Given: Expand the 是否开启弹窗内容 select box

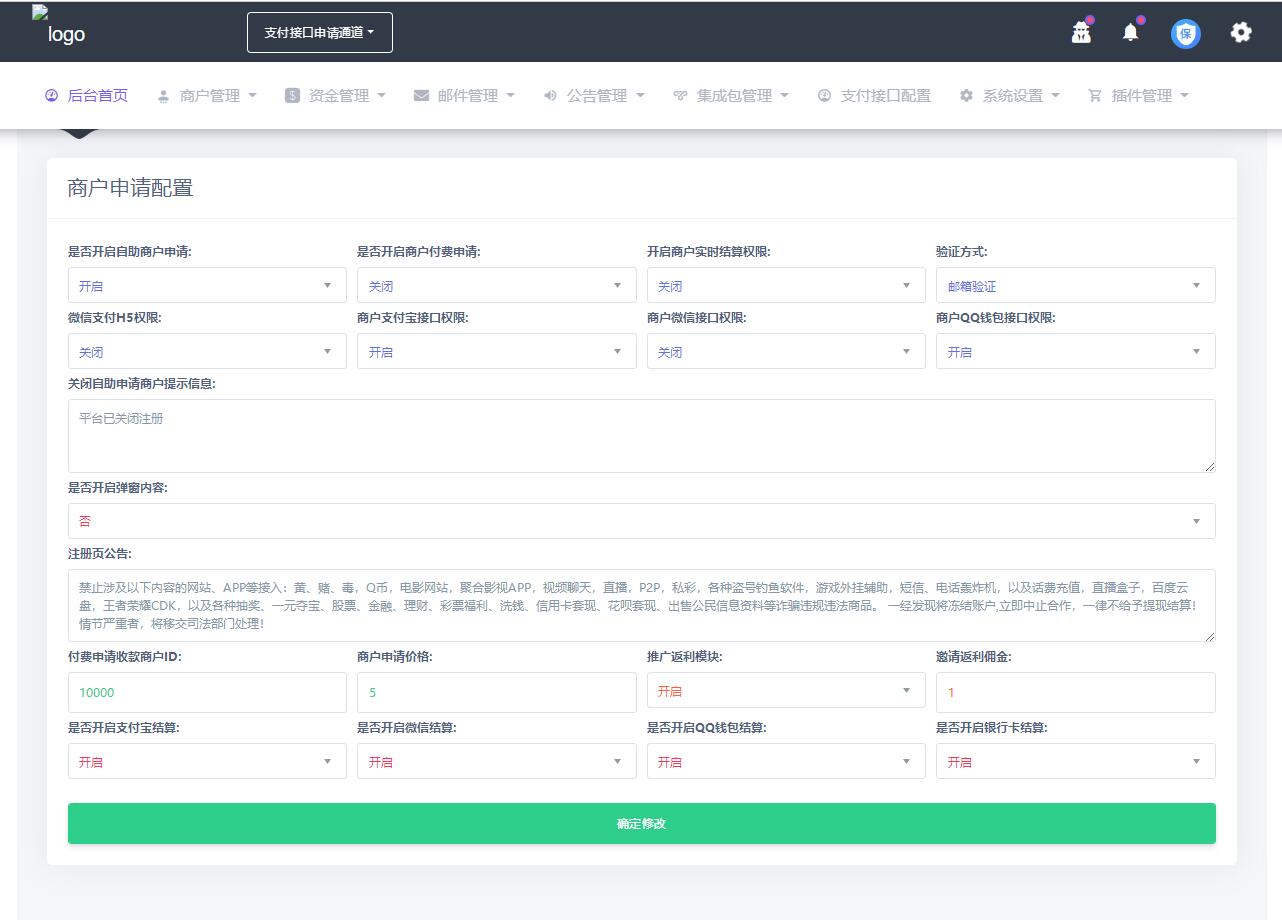Looking at the screenshot, I should click(641, 521).
